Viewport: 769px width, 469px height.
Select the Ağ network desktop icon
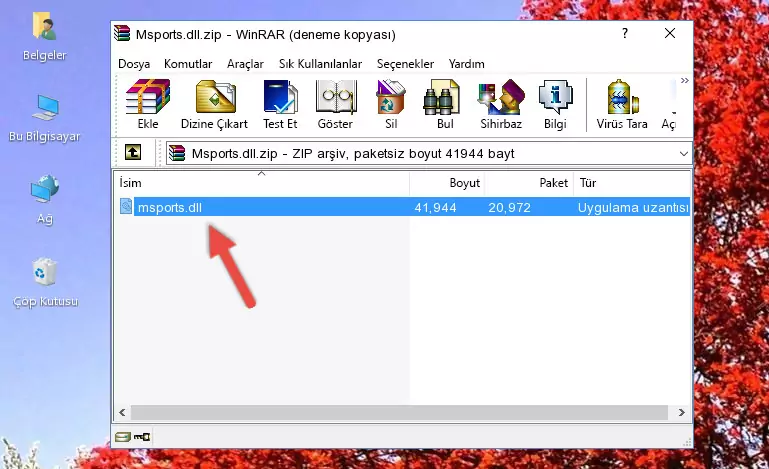(45, 199)
